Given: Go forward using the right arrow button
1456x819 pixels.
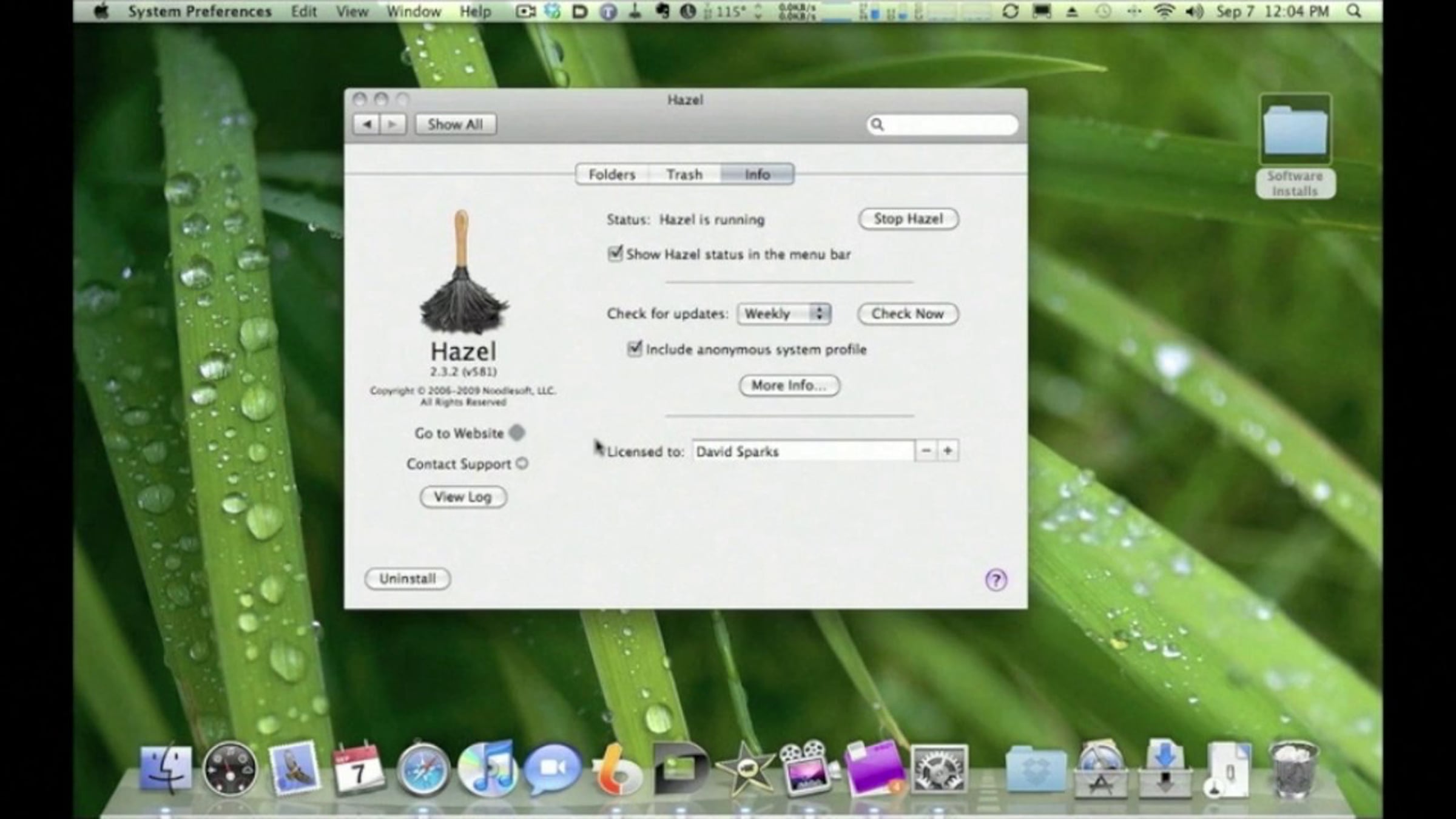Looking at the screenshot, I should [393, 124].
